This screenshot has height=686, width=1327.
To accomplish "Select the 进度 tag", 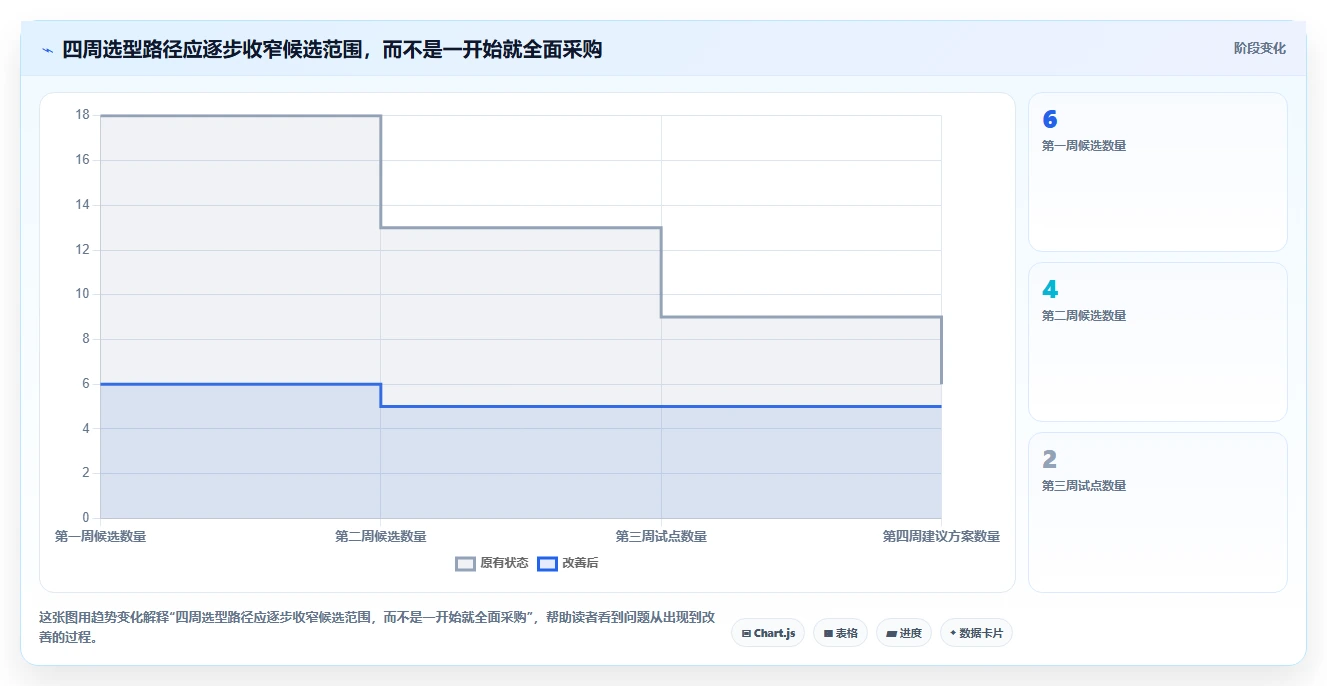I will pyautogui.click(x=904, y=633).
